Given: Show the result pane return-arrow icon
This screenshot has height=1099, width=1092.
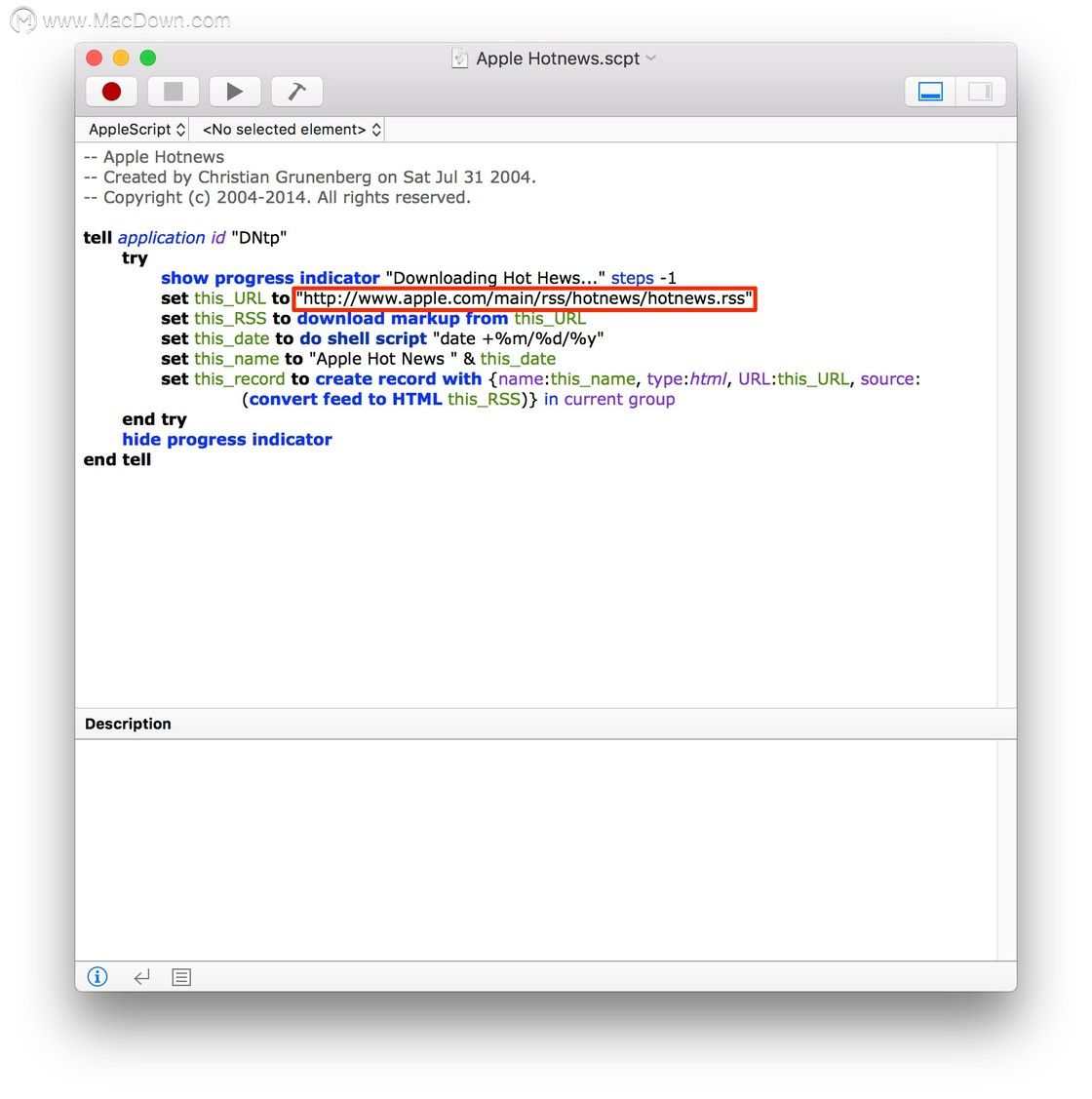Looking at the screenshot, I should [141, 977].
